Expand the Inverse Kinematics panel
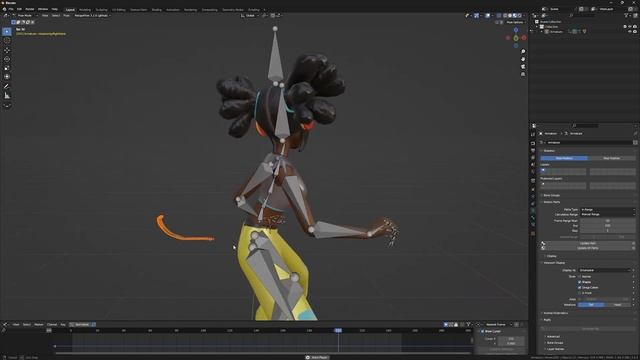The height and width of the screenshot is (360, 640). coord(555,313)
